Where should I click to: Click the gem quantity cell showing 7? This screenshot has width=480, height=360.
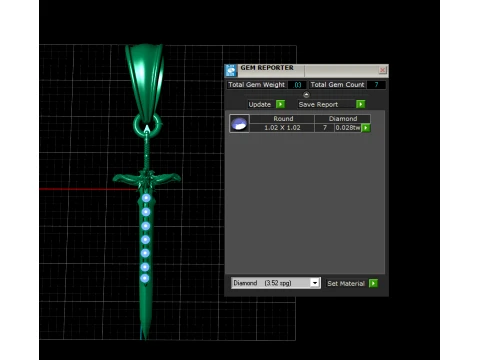tap(325, 128)
